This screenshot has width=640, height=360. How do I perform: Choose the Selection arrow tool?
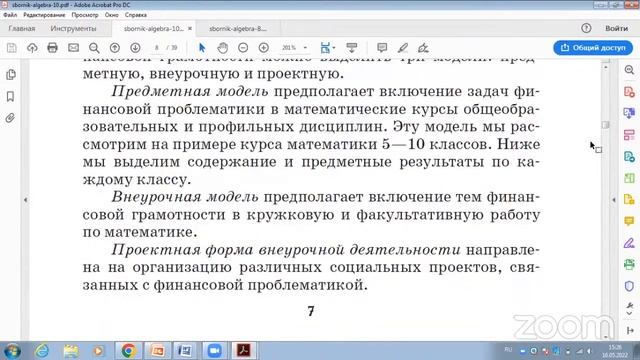(x=202, y=48)
